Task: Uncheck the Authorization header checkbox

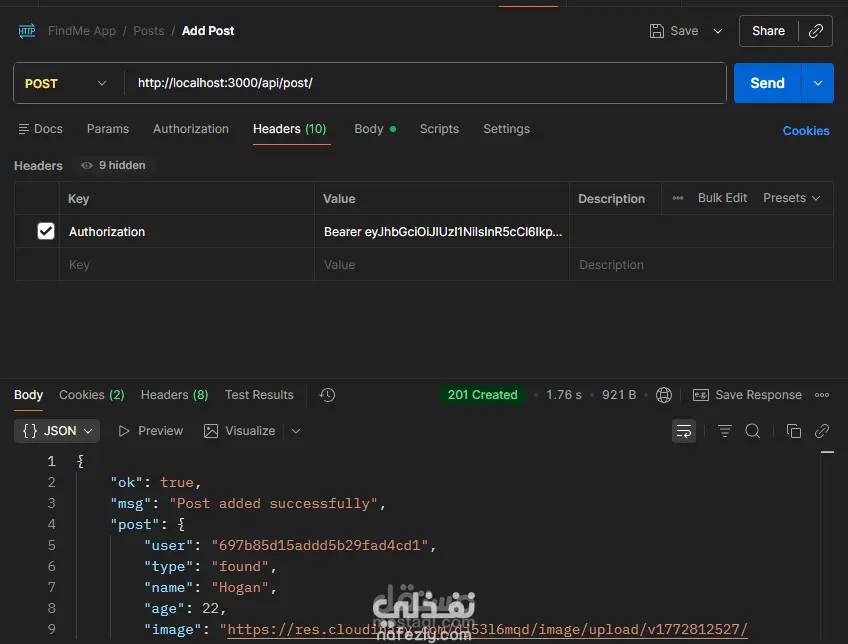Action: click(x=46, y=231)
